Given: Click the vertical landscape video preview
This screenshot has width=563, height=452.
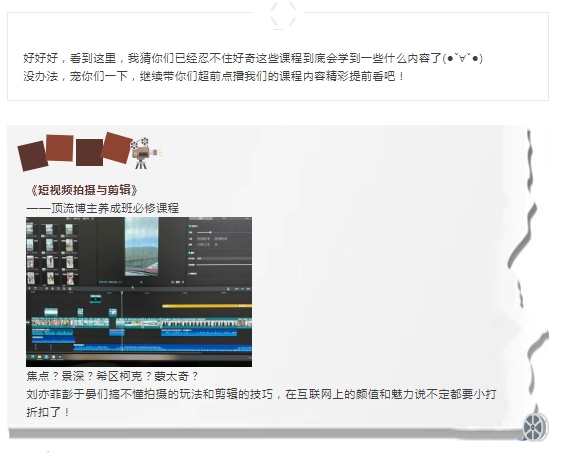Looking at the screenshot, I should coord(141,247).
